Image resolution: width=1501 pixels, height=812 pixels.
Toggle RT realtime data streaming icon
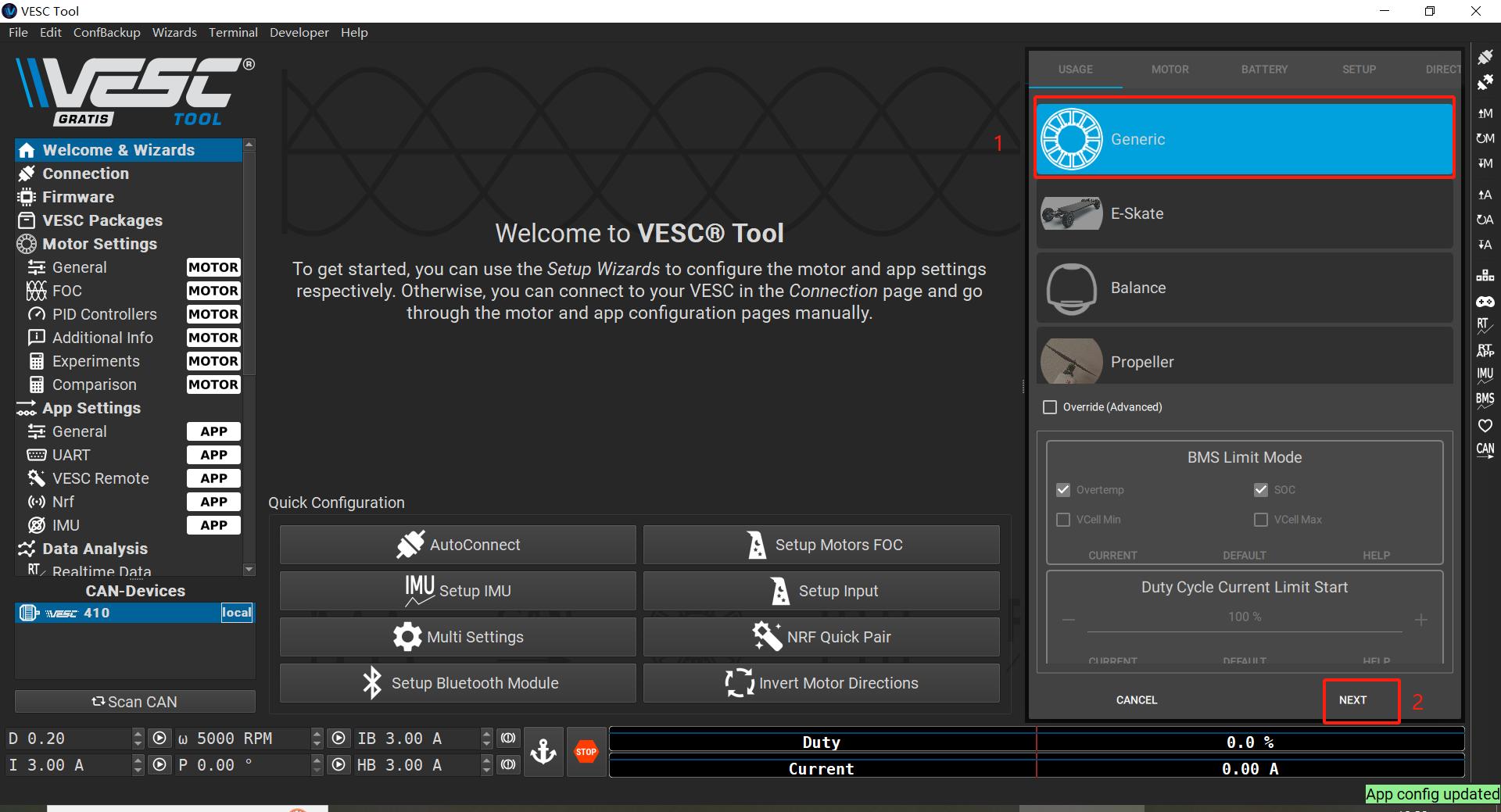[x=1485, y=325]
